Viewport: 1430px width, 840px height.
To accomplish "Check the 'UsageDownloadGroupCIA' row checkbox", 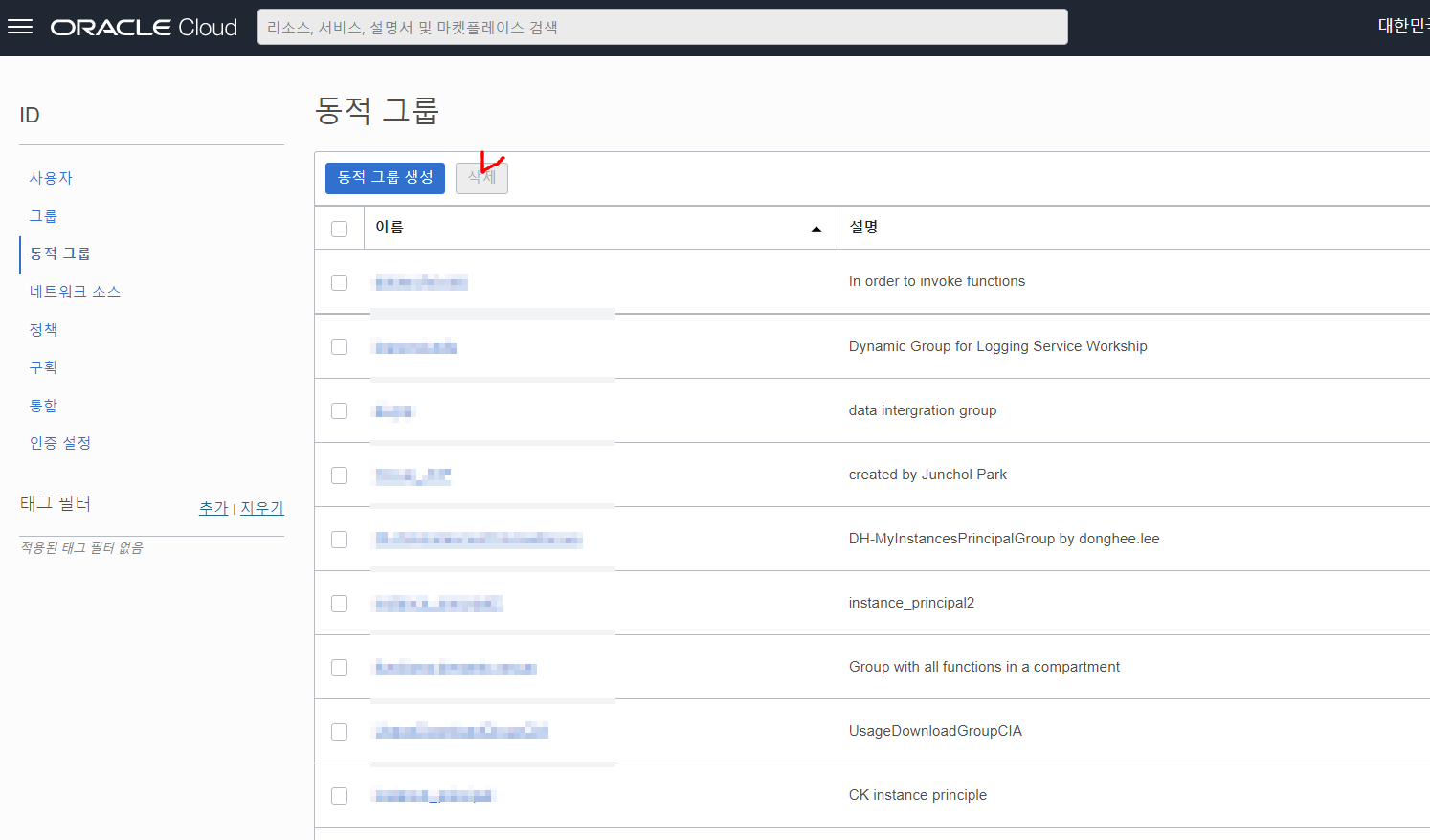I will 339,732.
